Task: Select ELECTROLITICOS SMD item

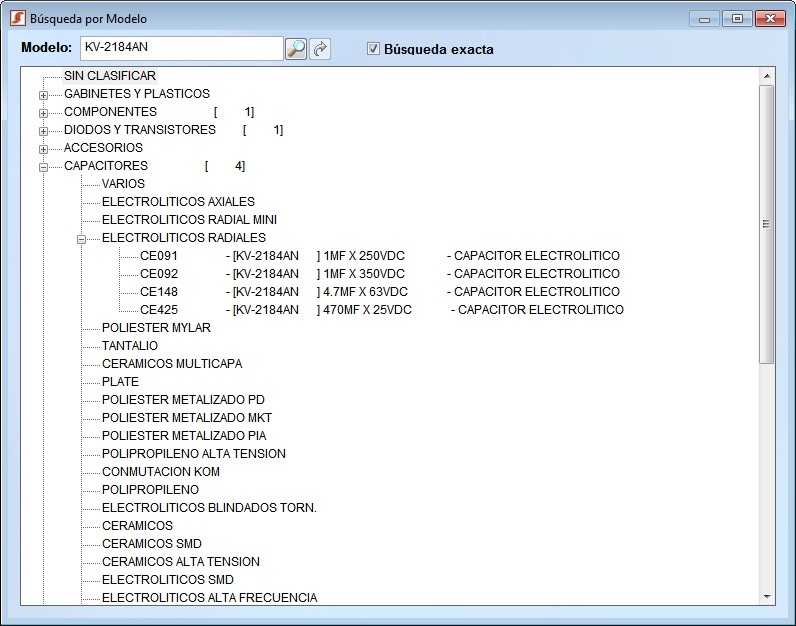Action: pos(168,579)
